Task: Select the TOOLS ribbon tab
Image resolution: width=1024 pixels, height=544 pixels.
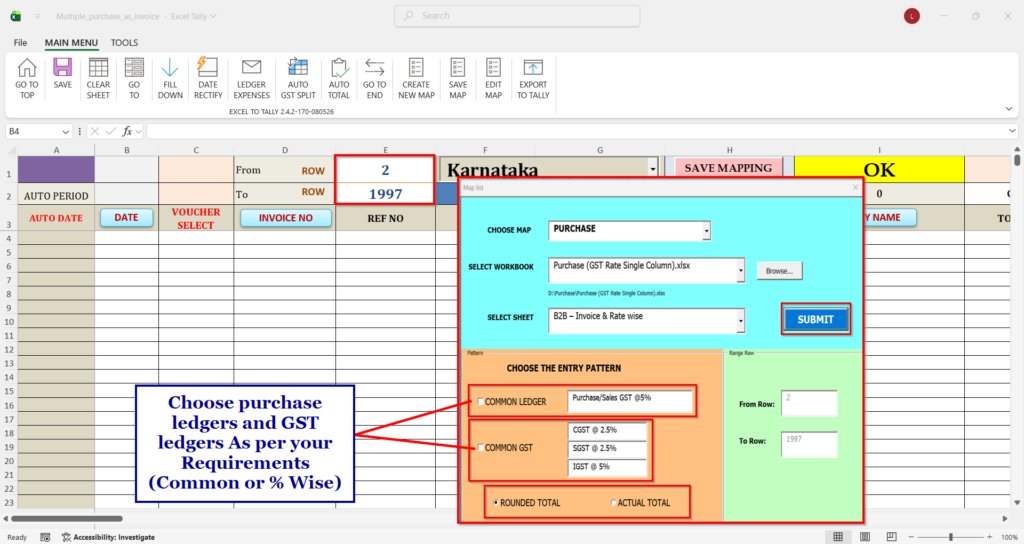Action: [124, 42]
